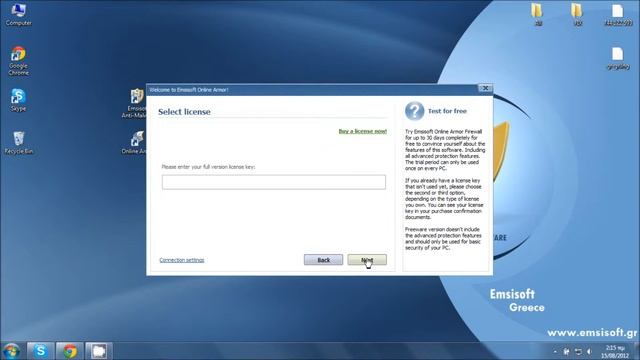Screen dimensions: 640x360
Task: Focus the full version license key field
Action: 273,182
